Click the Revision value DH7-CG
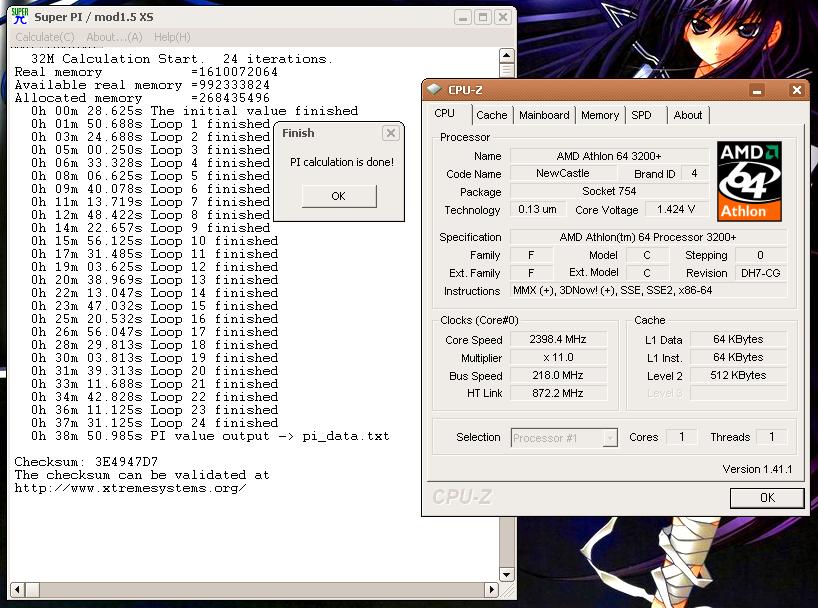The image size is (818, 608). point(760,273)
